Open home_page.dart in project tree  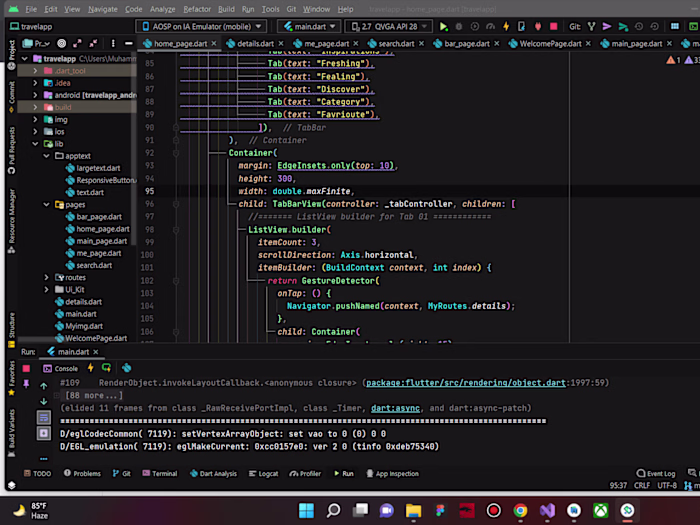coord(103,229)
